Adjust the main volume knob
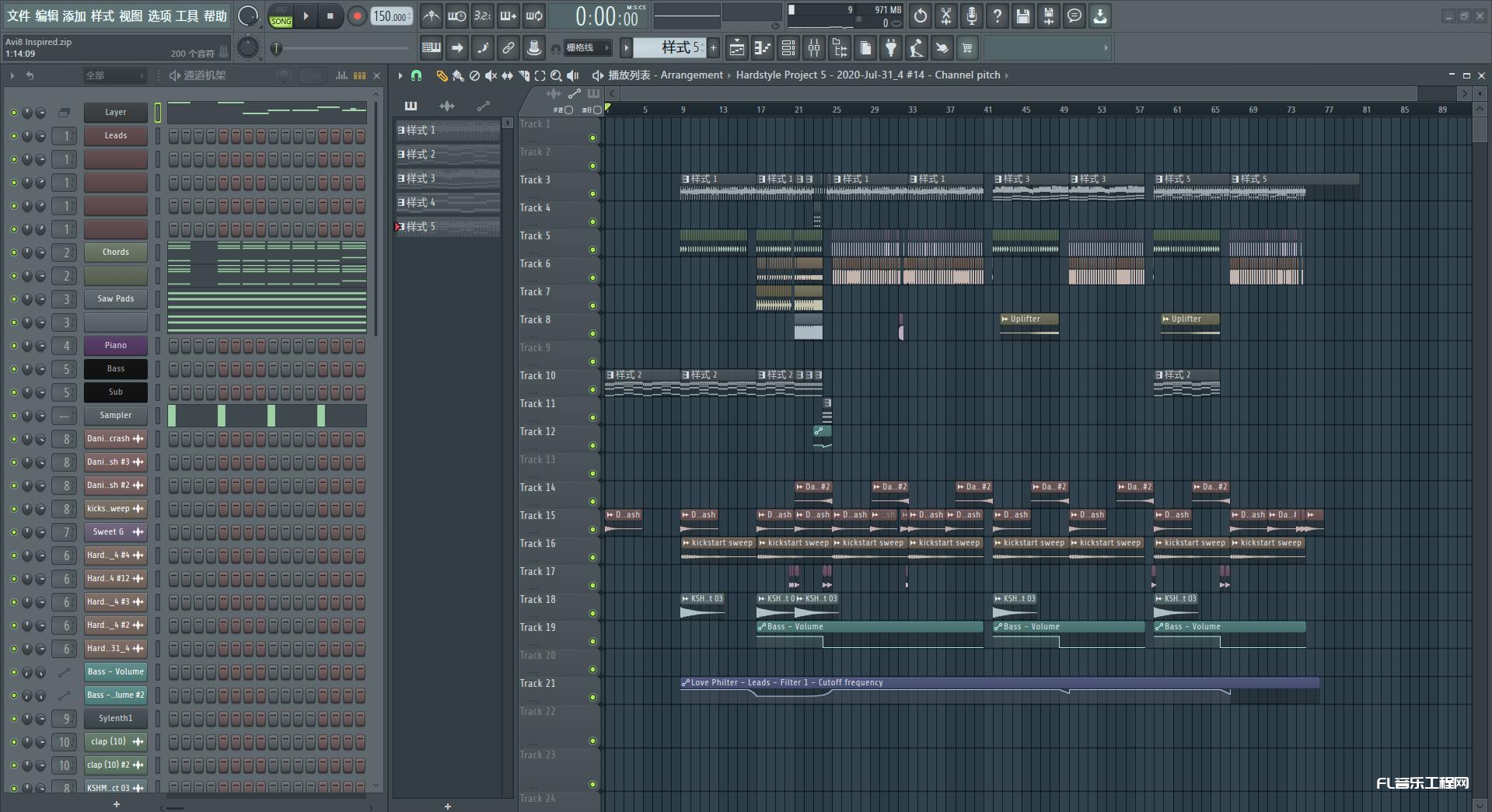1492x812 pixels. pos(247,16)
